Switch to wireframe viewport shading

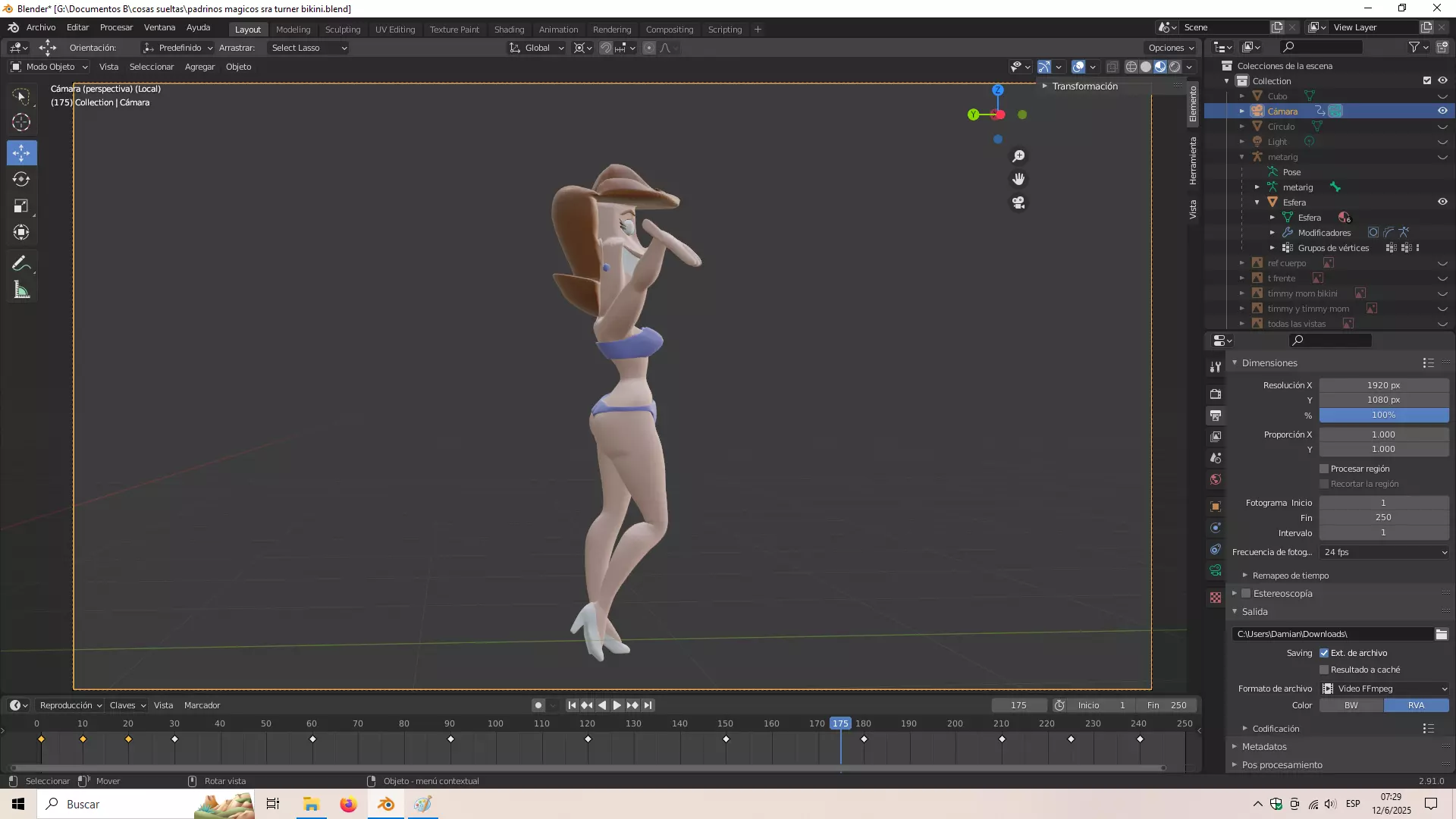(1131, 67)
